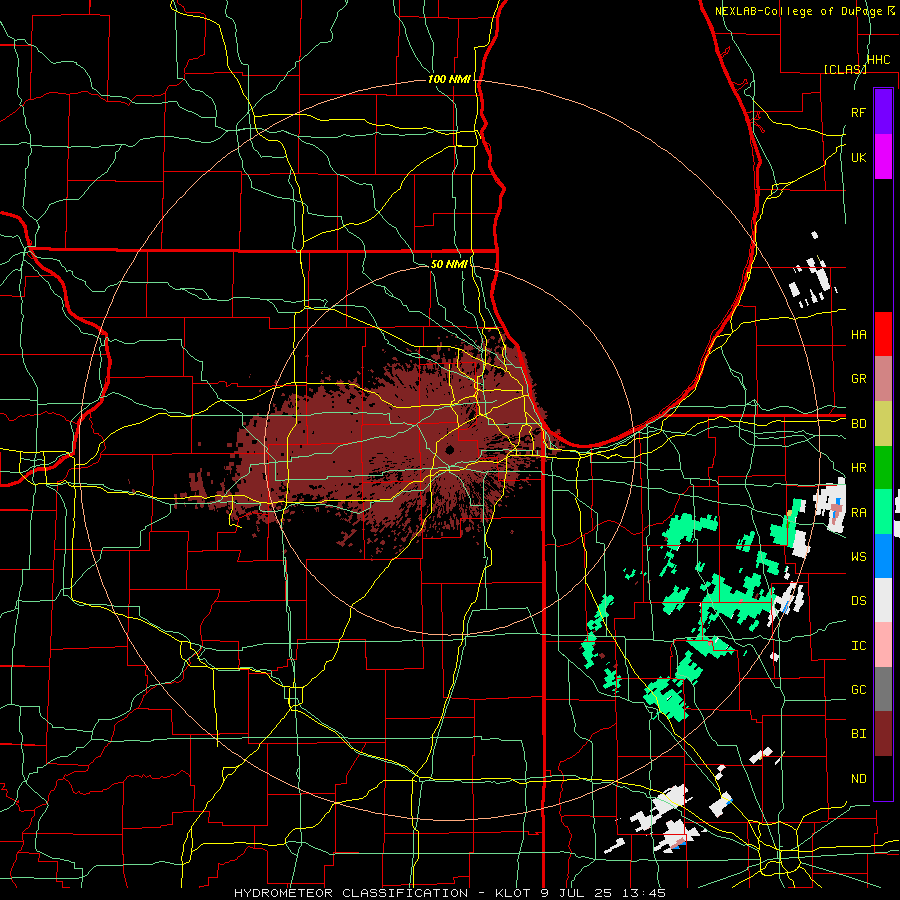The height and width of the screenshot is (900, 900).
Task: Pick the white DS legend swatch
Action: tap(883, 600)
